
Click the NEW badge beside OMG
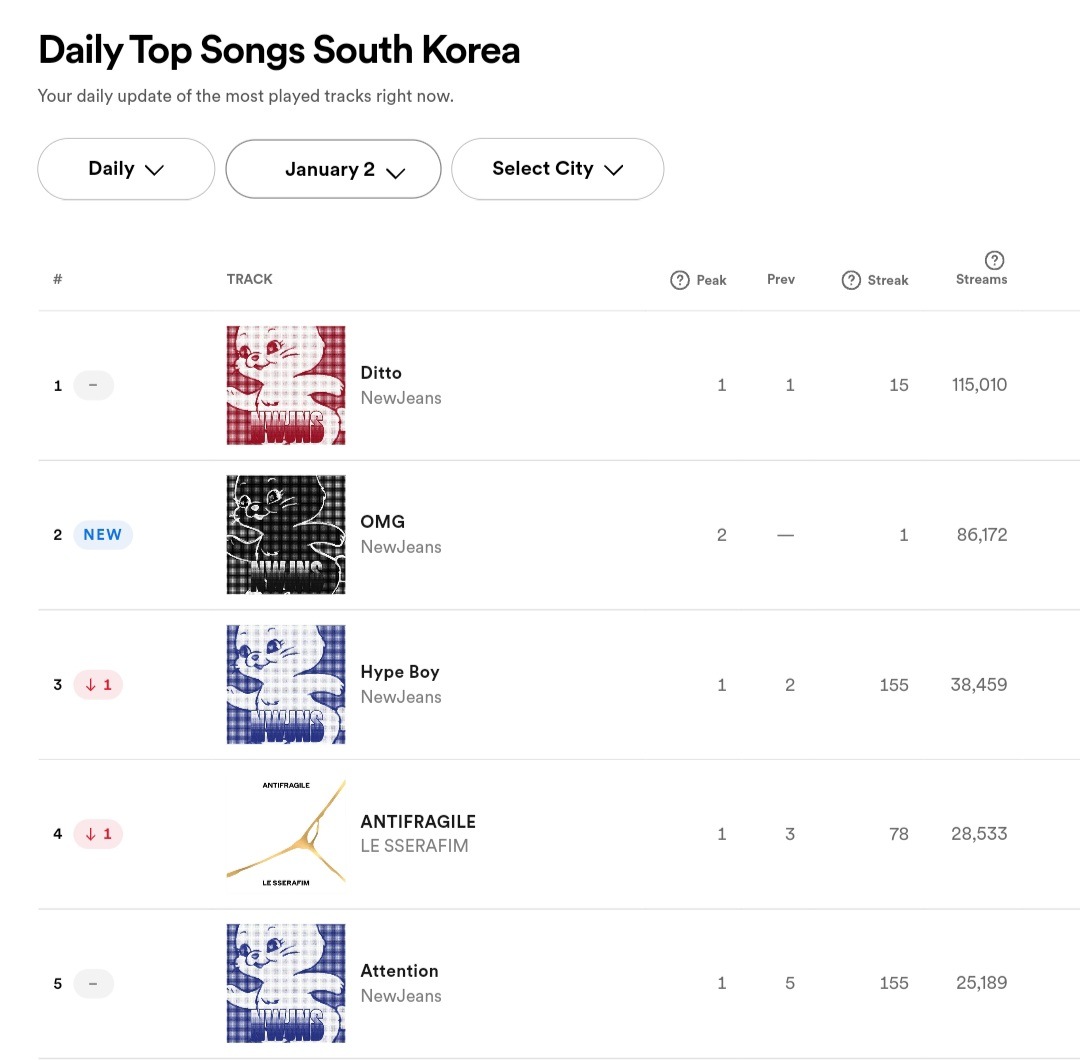click(x=103, y=535)
